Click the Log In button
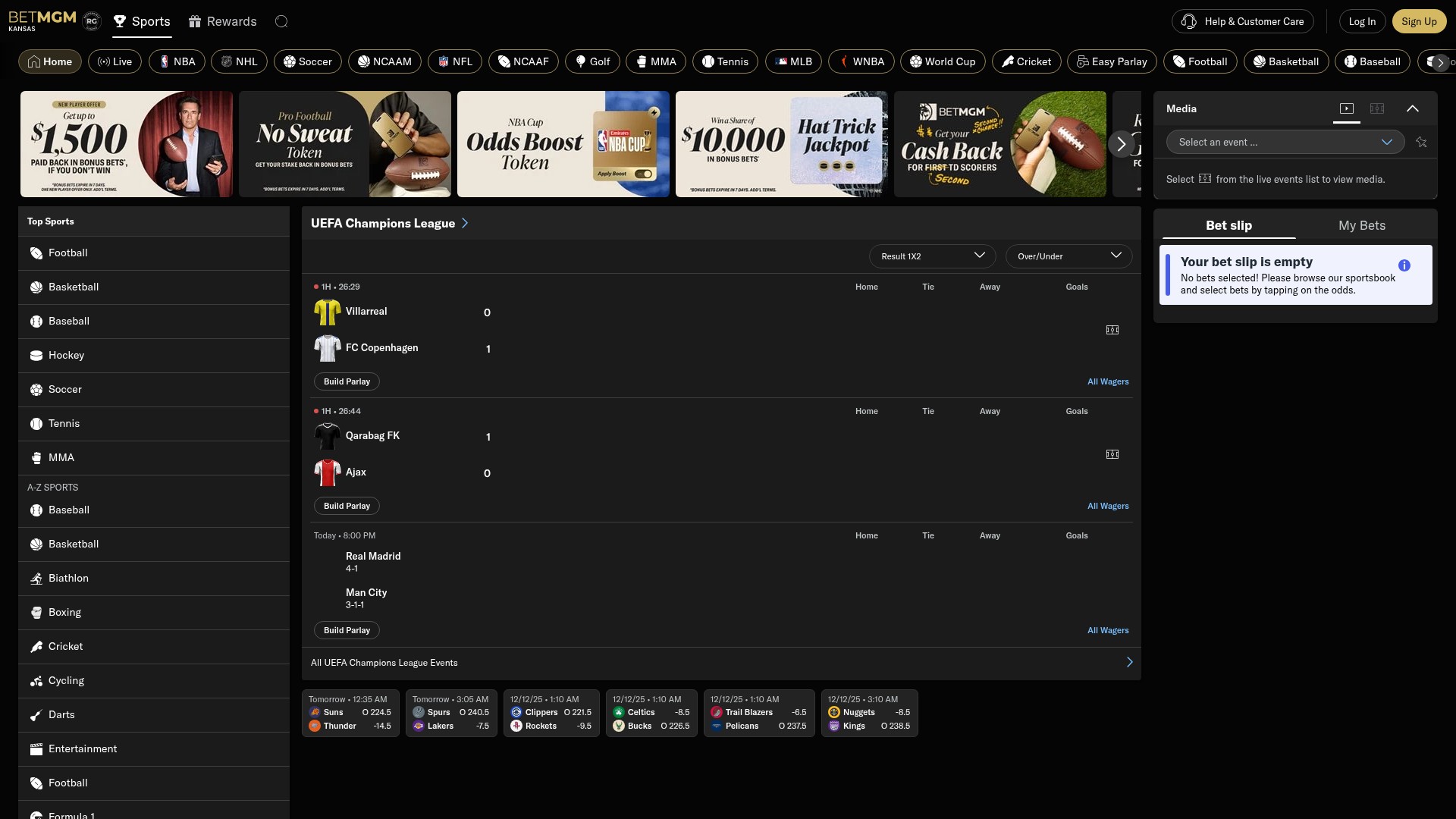Image resolution: width=1456 pixels, height=819 pixels. coord(1362,21)
